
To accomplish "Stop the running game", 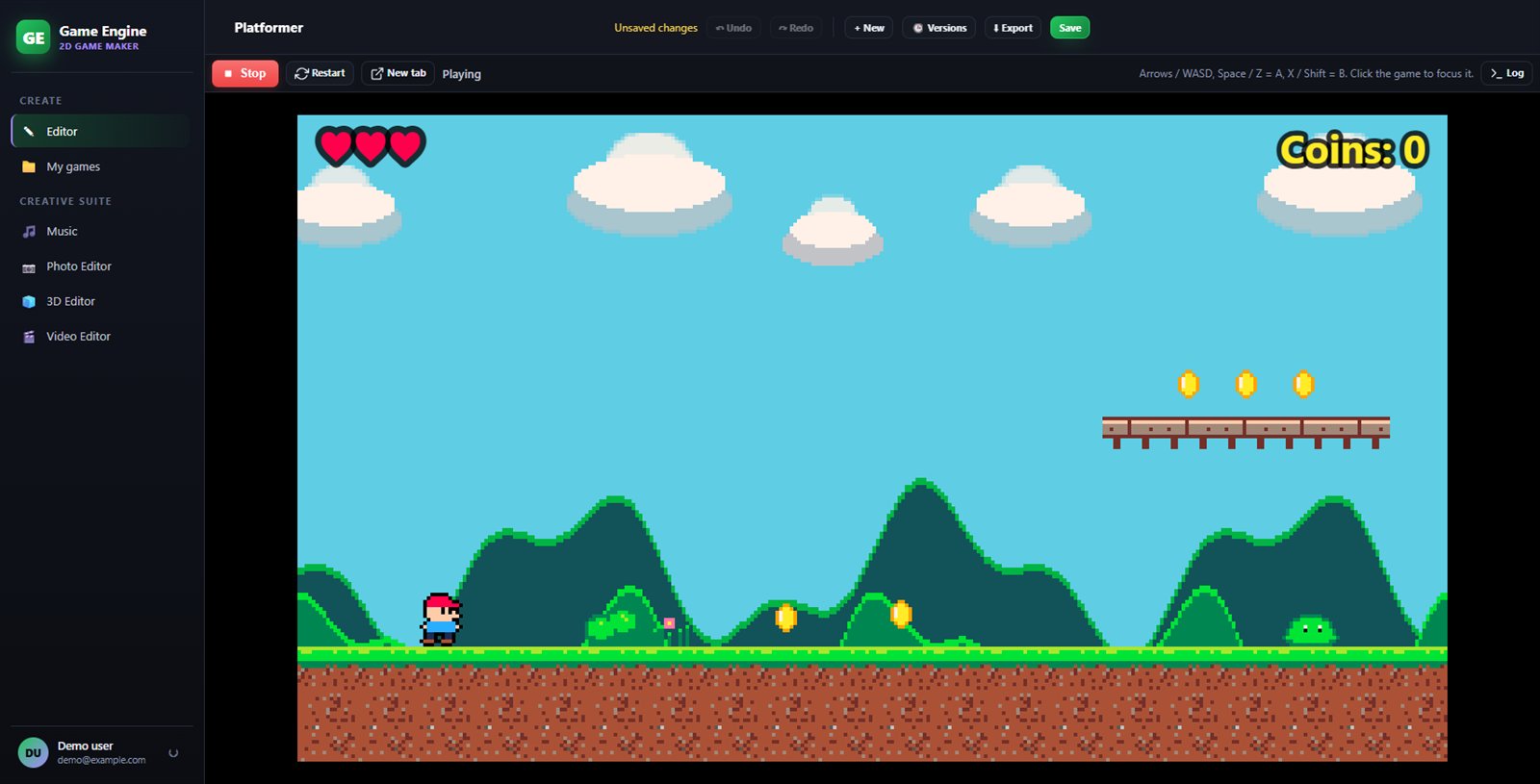I will click(x=244, y=73).
